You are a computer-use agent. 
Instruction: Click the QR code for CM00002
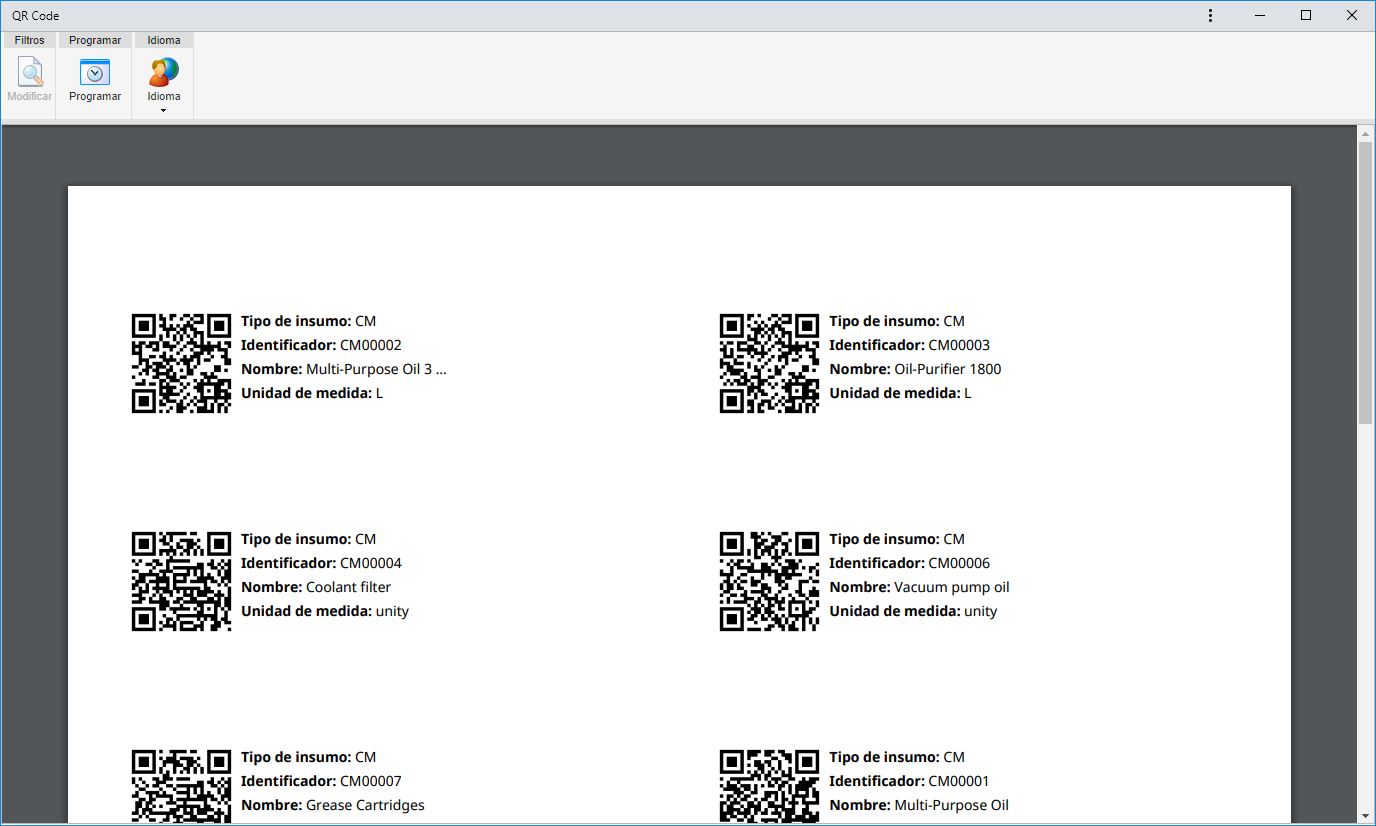pyautogui.click(x=181, y=363)
